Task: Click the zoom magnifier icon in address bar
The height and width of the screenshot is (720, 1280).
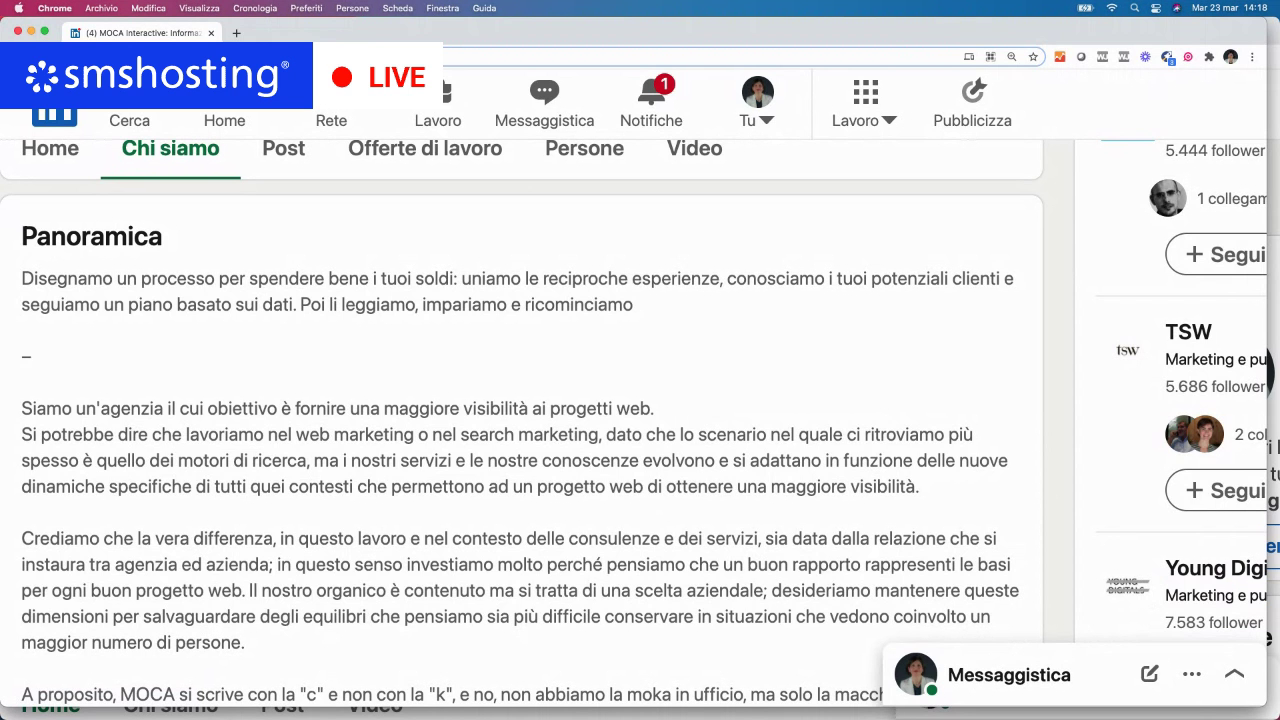Action: [x=1011, y=57]
